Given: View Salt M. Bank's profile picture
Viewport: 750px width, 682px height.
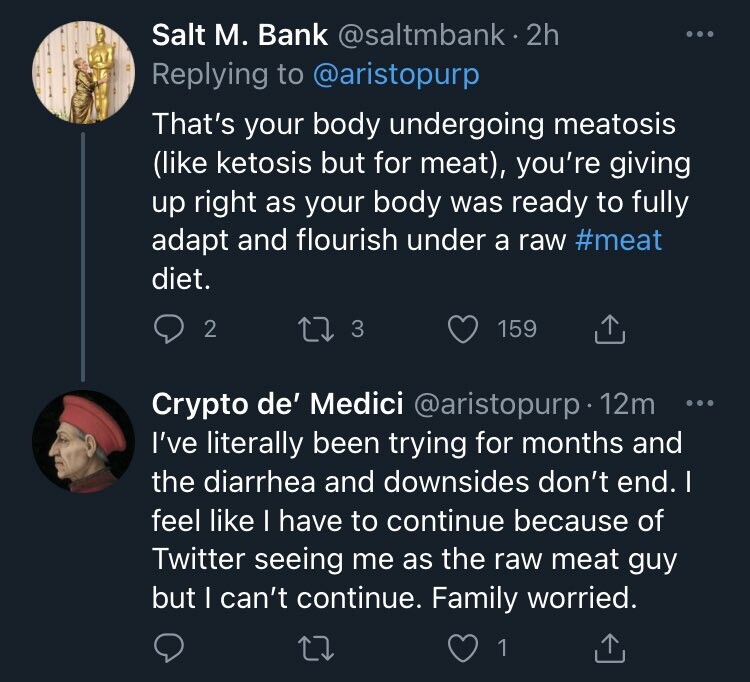Looking at the screenshot, I should click(82, 72).
